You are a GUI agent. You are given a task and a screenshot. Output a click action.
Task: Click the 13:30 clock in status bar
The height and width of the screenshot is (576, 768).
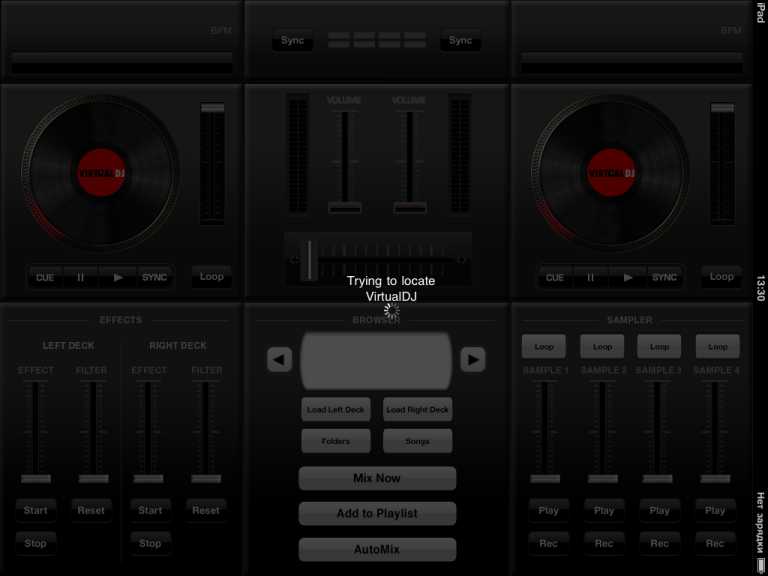pyautogui.click(x=760, y=288)
